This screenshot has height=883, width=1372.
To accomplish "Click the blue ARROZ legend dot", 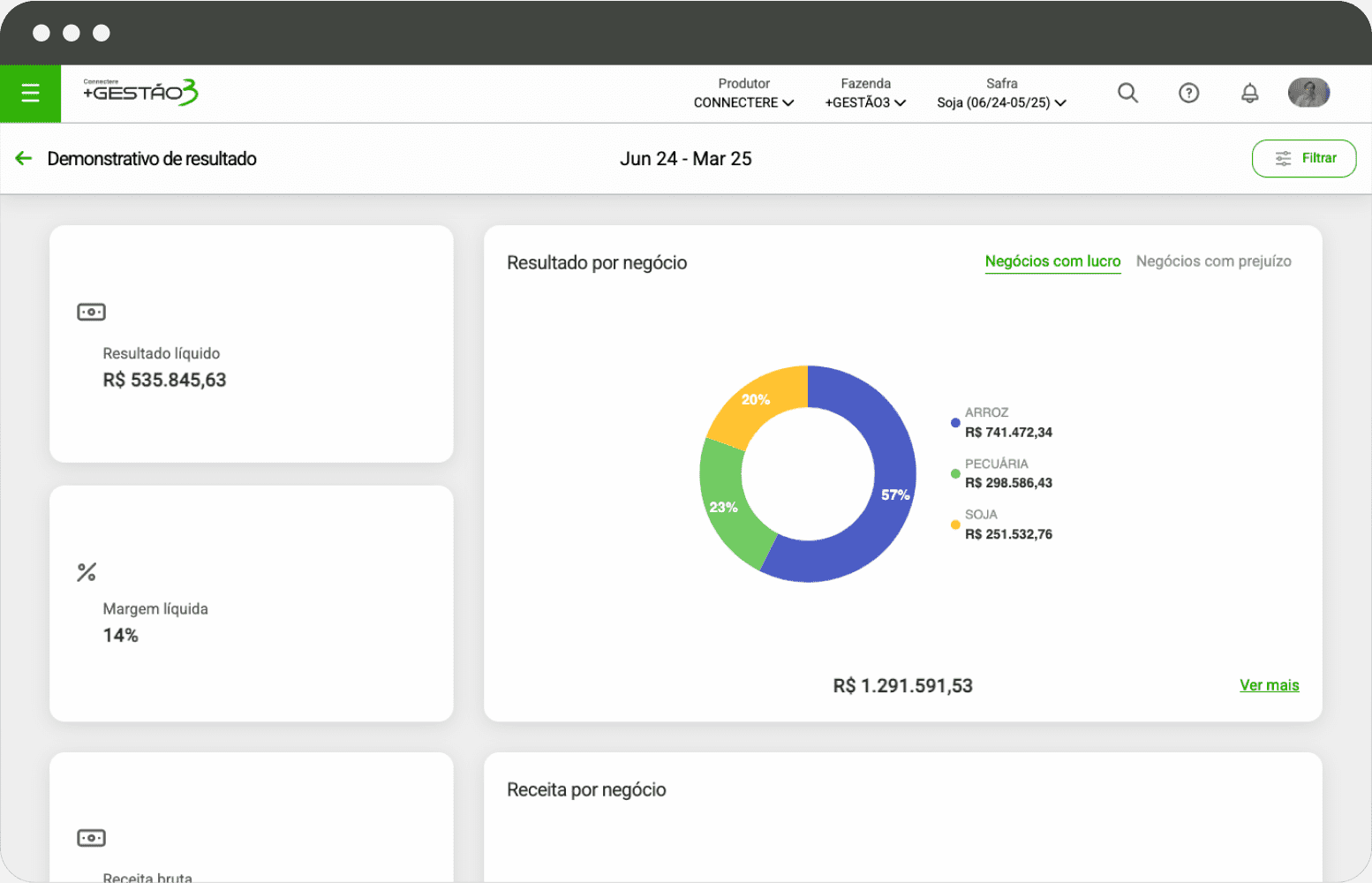I will point(955,423).
